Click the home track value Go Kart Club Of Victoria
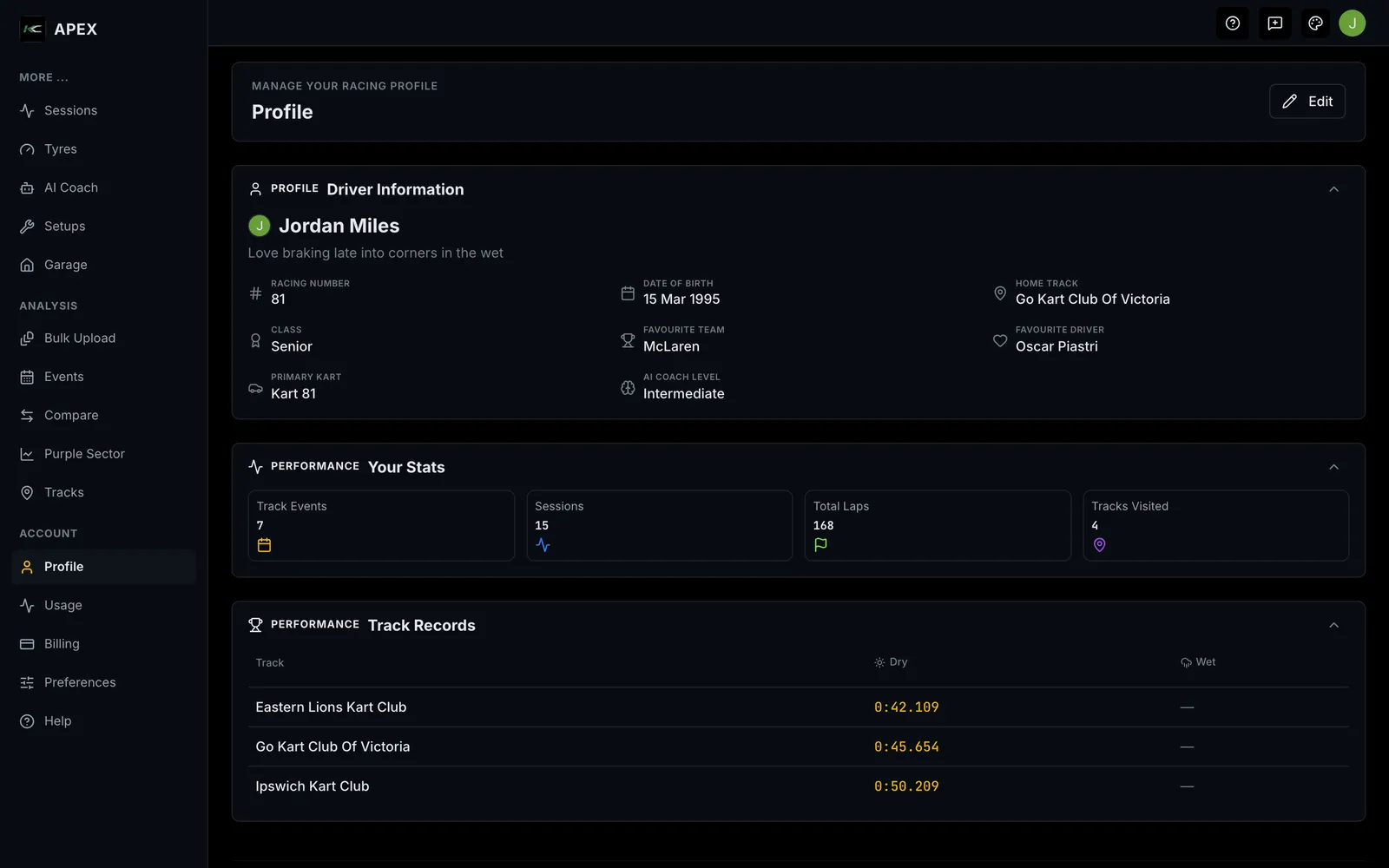This screenshot has height=868, width=1389. (1093, 299)
